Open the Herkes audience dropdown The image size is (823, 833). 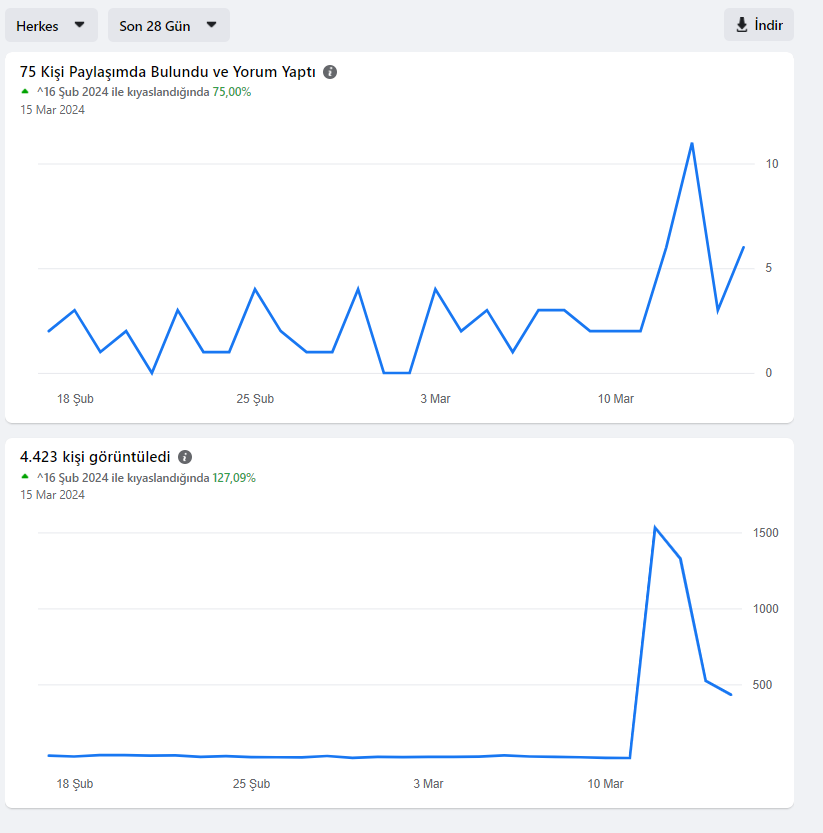click(52, 25)
